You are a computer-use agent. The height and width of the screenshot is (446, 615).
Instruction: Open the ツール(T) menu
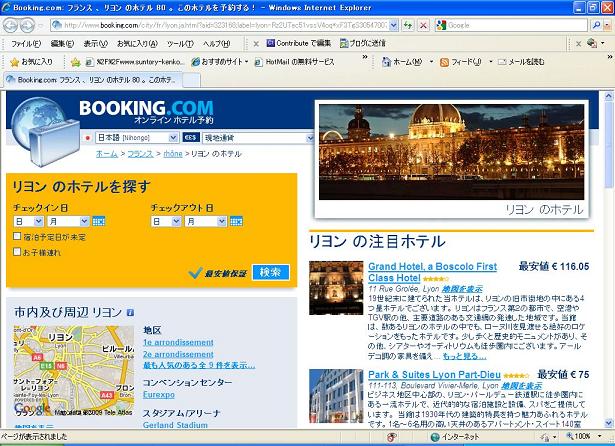pyautogui.click(x=180, y=44)
